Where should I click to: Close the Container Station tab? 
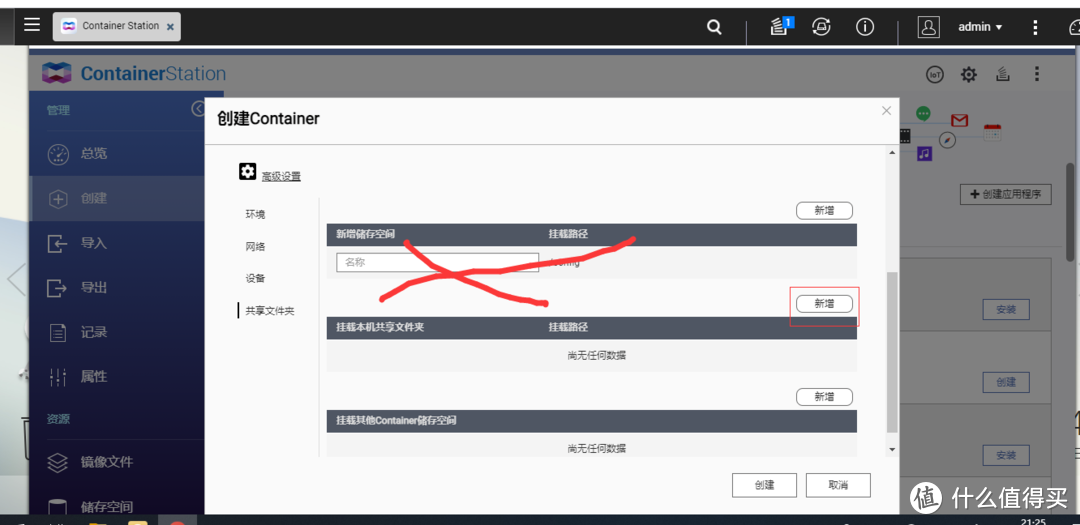click(x=170, y=27)
